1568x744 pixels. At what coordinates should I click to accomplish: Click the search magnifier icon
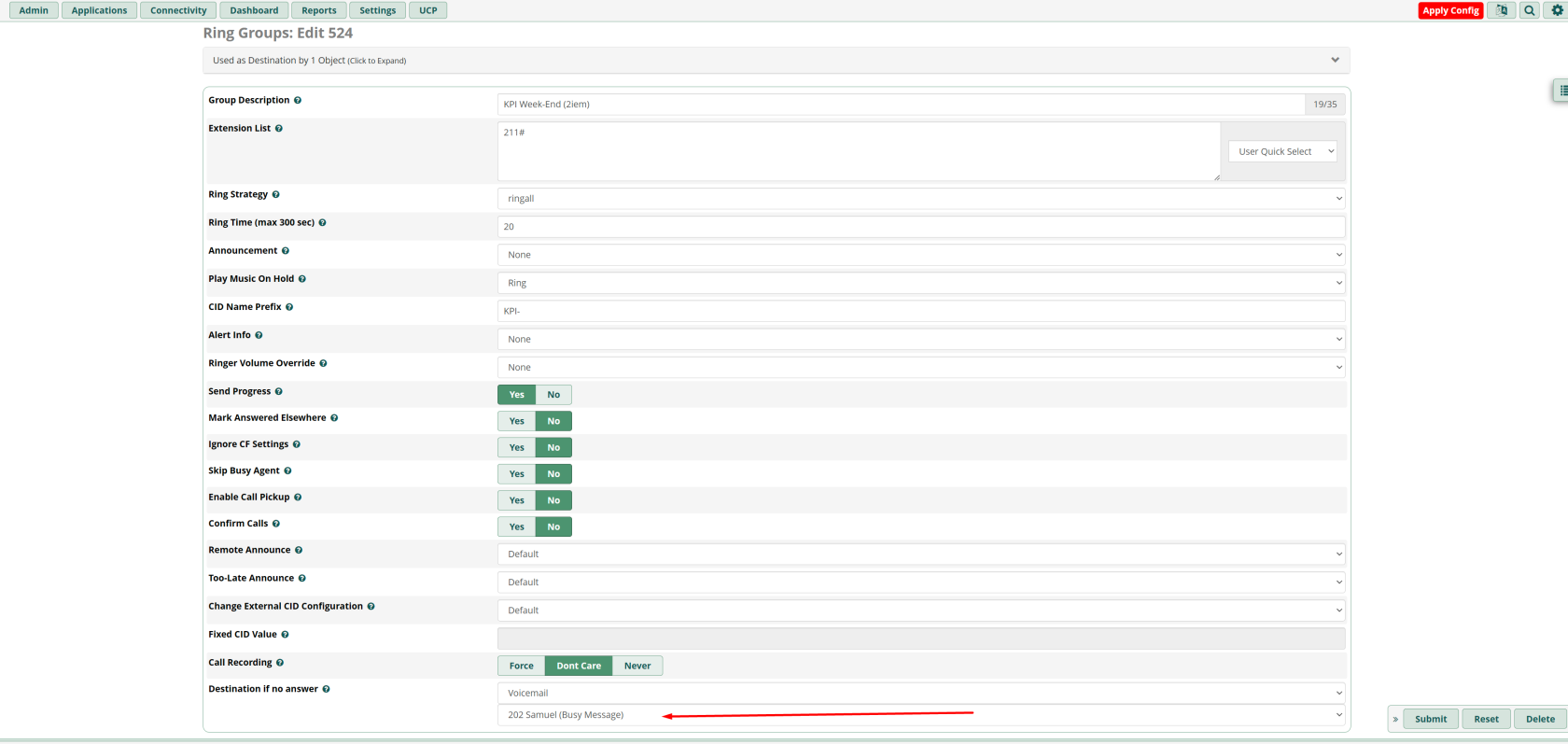1529,10
